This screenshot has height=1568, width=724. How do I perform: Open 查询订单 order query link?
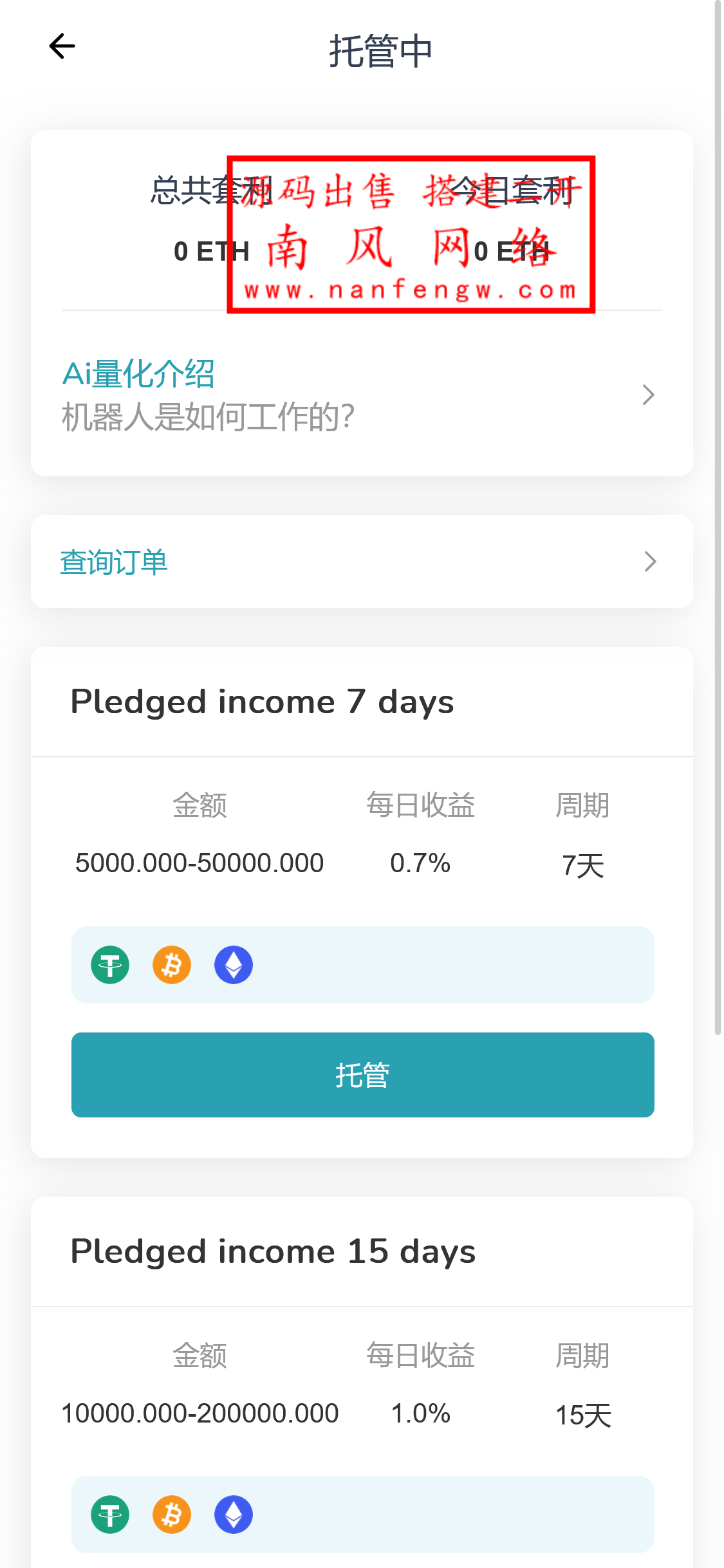coord(114,562)
